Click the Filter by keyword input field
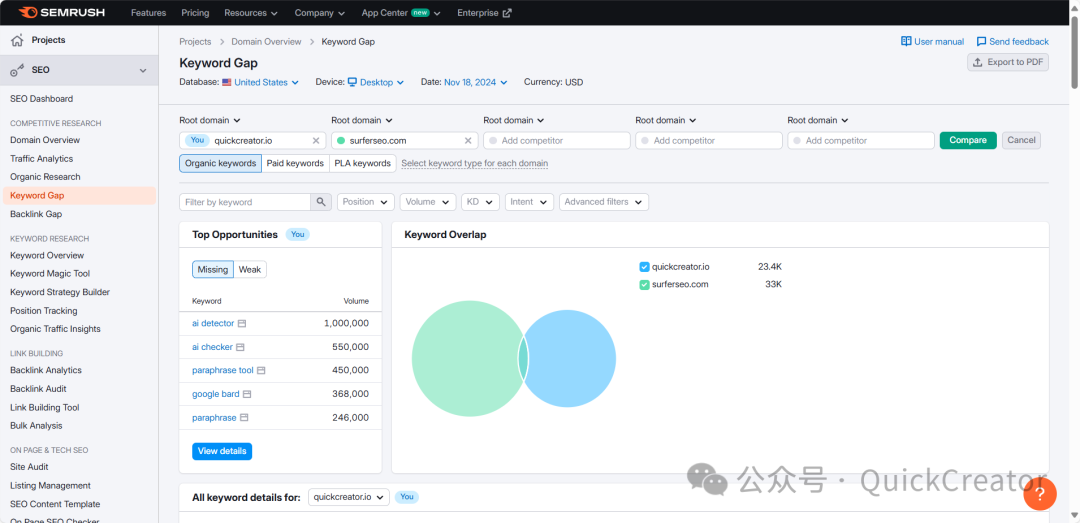This screenshot has width=1080, height=523. tap(245, 202)
